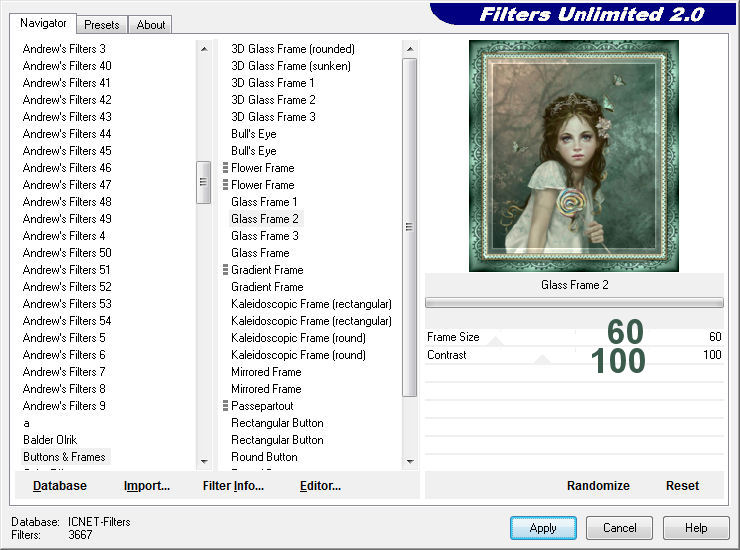This screenshot has height=550, width=740.
Task: Click up arrow of category list scrollbar
Action: [x=204, y=49]
